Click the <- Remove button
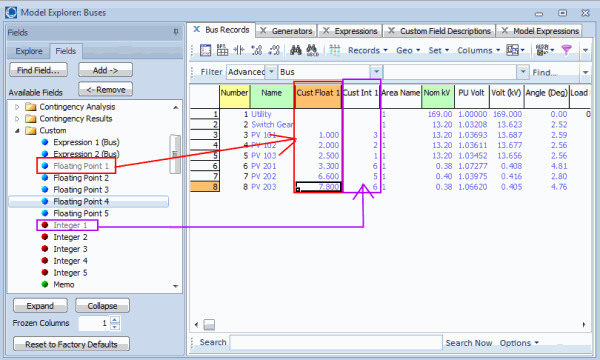600x360 pixels. pyautogui.click(x=106, y=89)
